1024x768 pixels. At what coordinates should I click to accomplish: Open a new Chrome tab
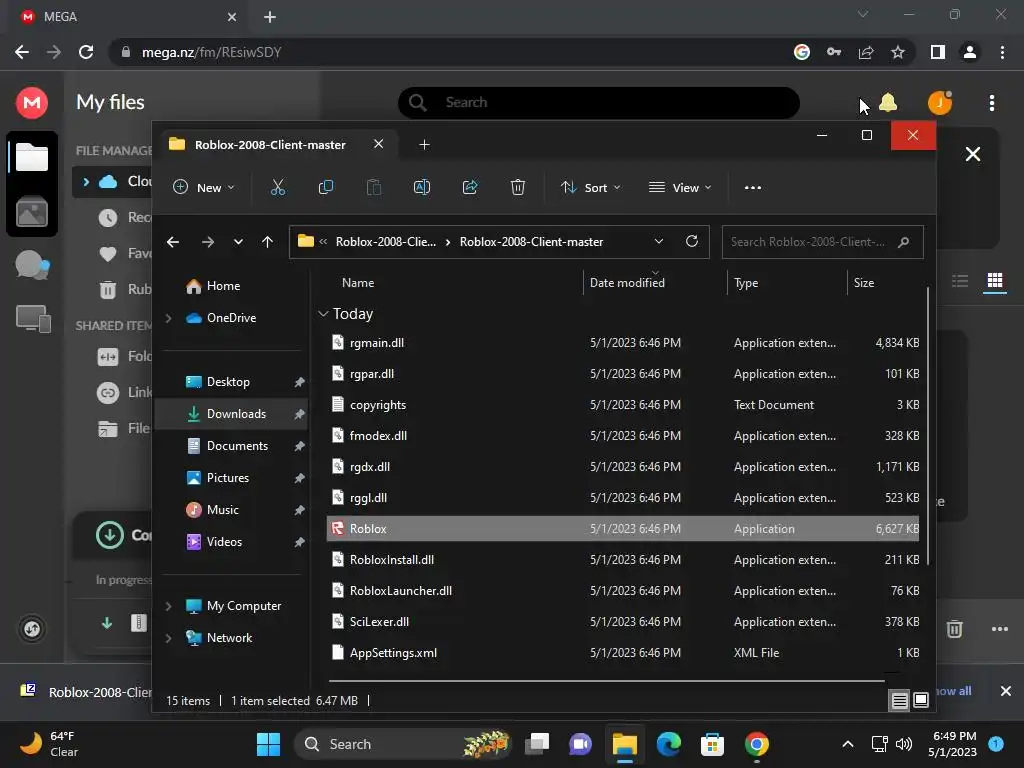pyautogui.click(x=270, y=17)
